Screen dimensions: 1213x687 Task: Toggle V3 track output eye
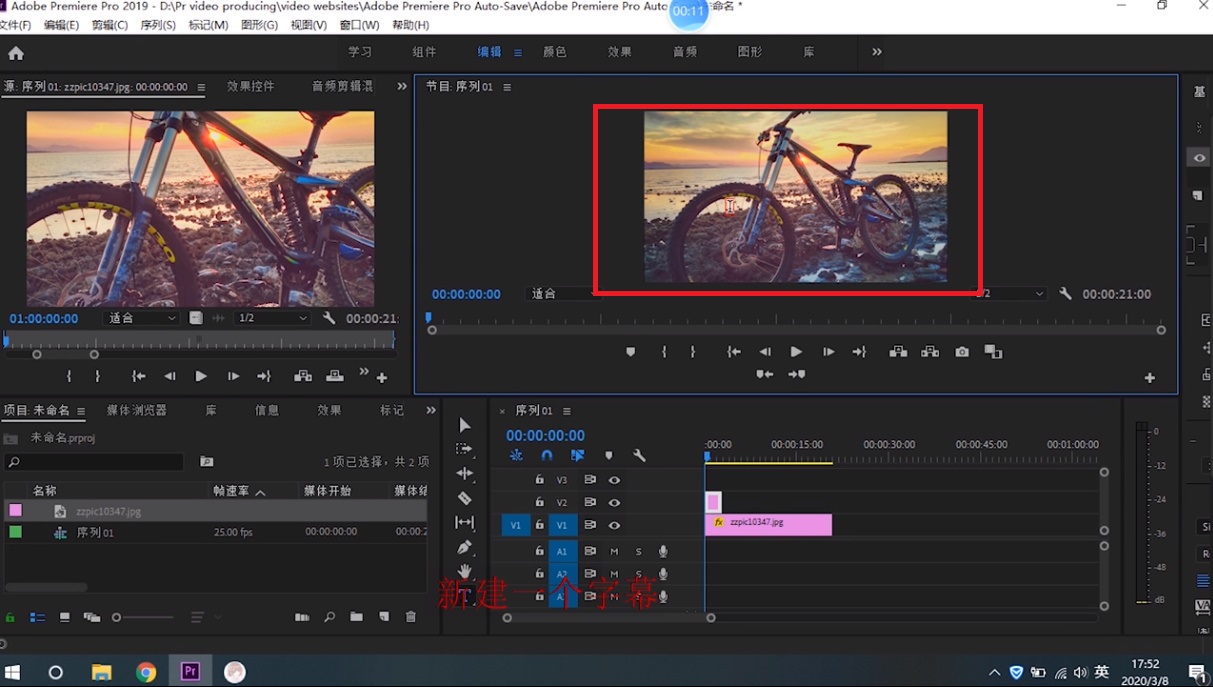point(614,480)
